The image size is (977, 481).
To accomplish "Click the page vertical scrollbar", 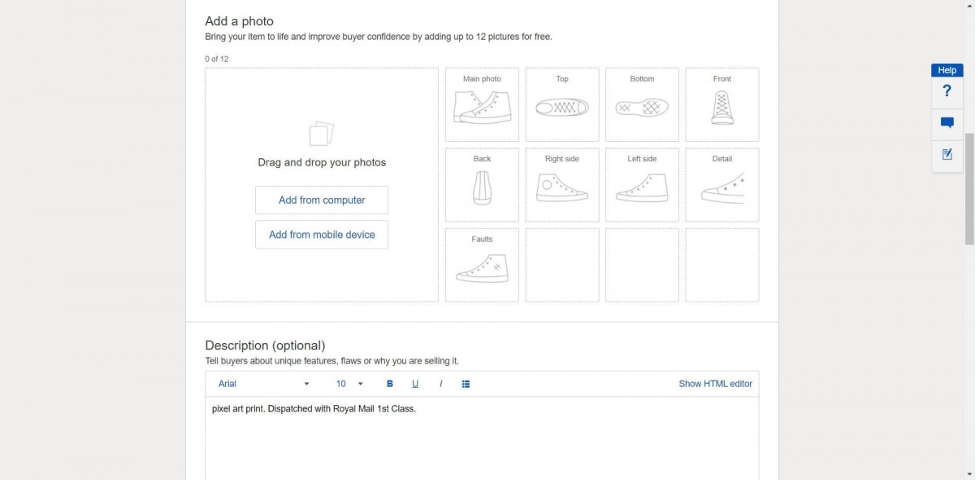I will (969, 190).
